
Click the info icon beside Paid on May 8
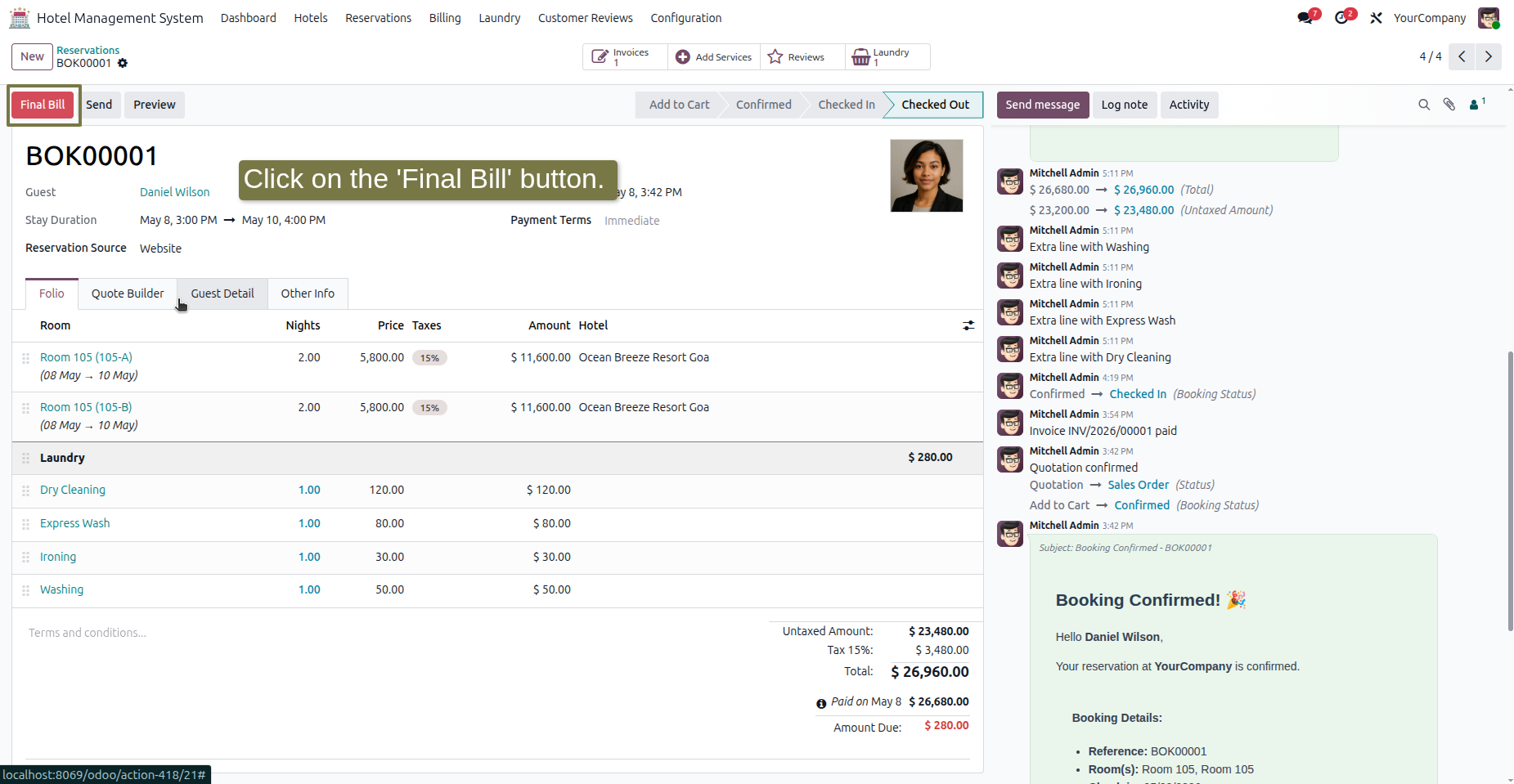821,703
